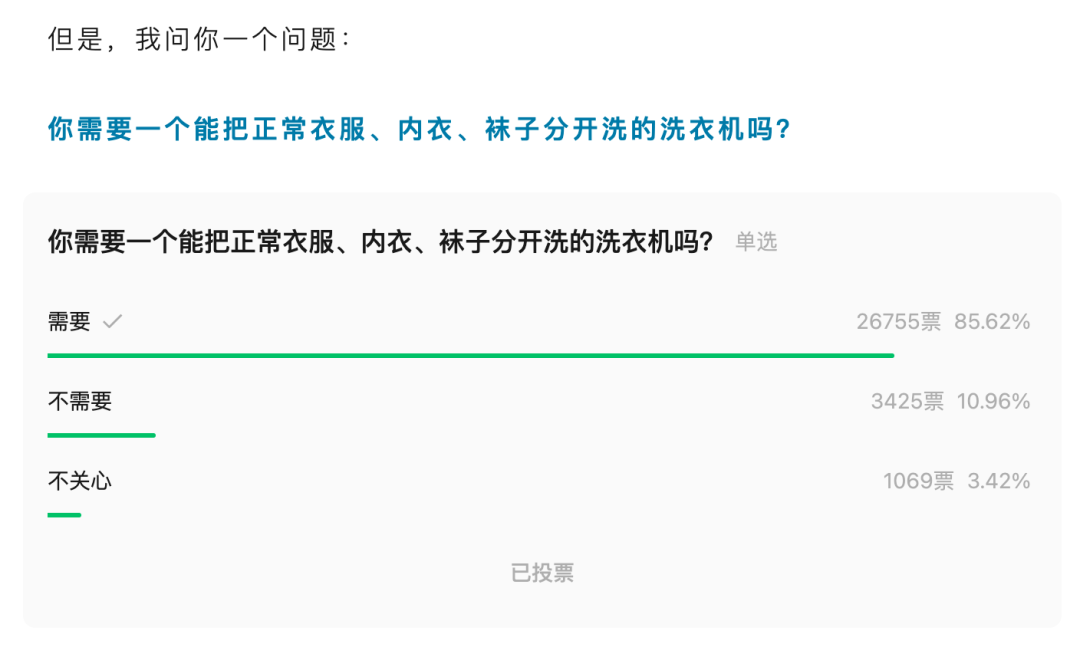
Task: Click the 已投票 button
Action: pyautogui.click(x=542, y=573)
